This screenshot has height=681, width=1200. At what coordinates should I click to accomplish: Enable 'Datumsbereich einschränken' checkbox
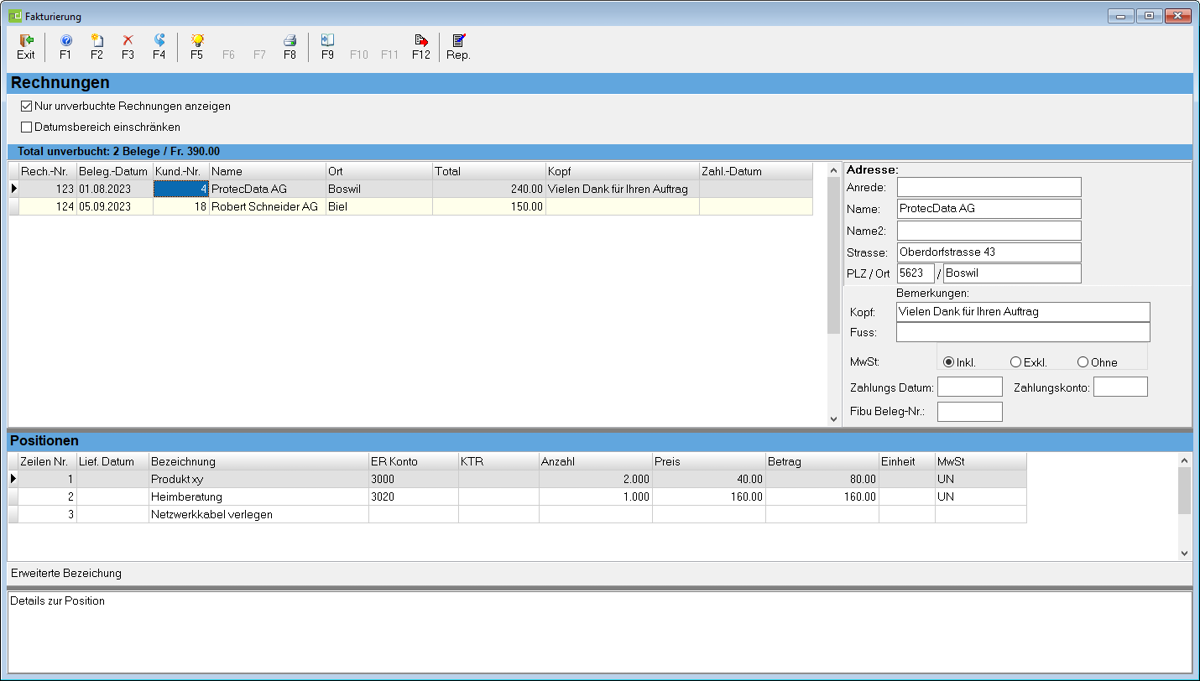pyautogui.click(x=27, y=127)
